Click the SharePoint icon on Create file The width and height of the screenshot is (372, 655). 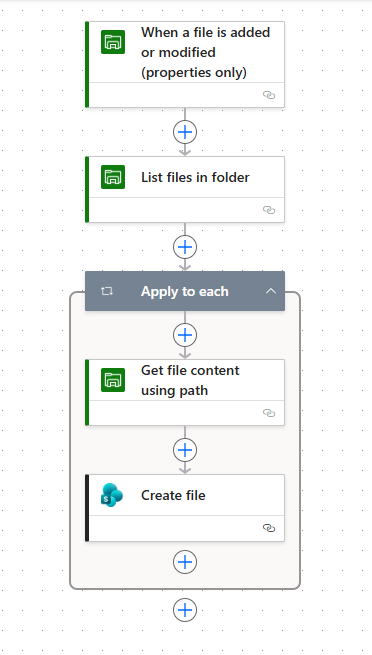[112, 495]
